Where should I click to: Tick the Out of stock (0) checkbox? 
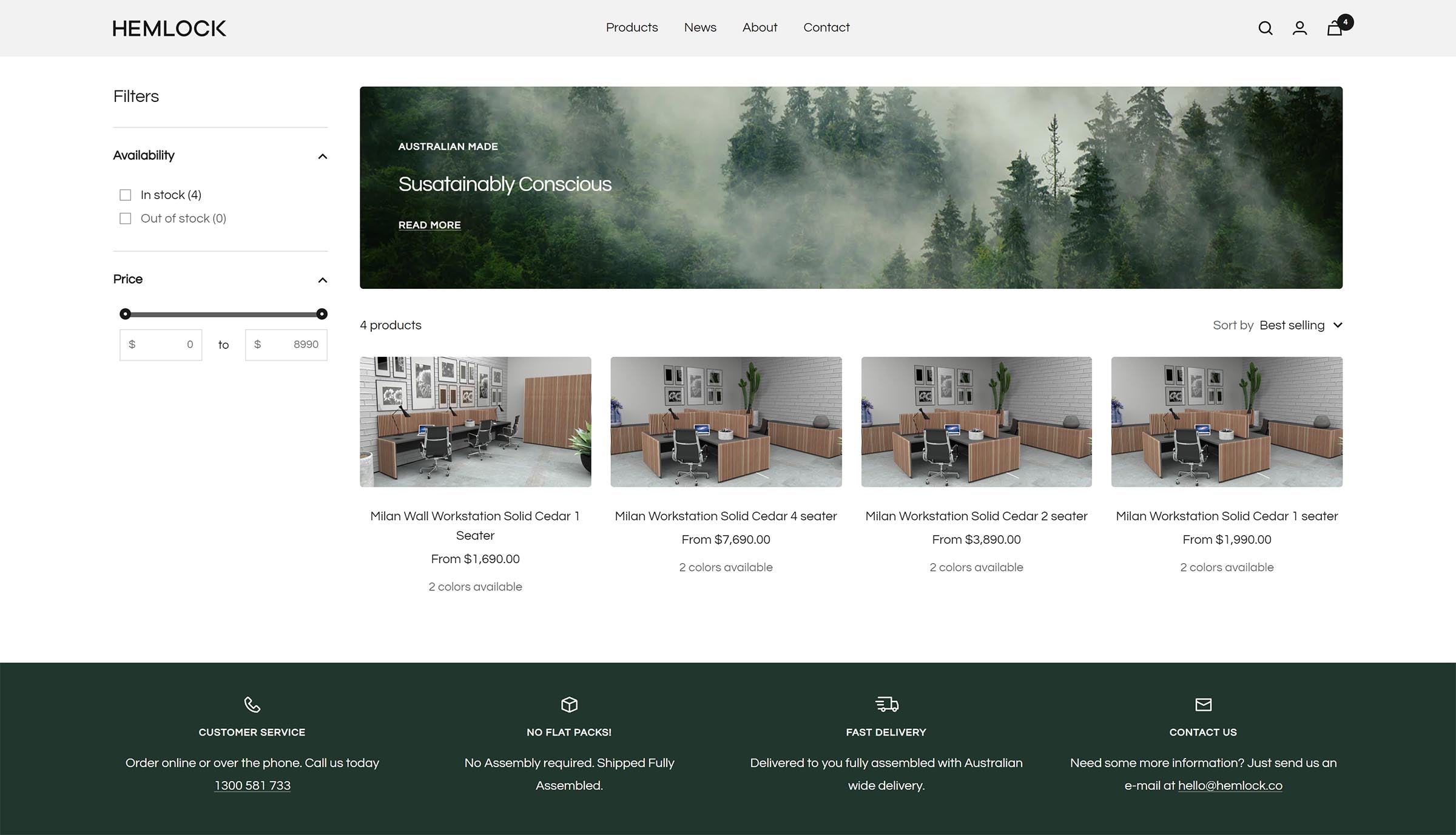126,218
